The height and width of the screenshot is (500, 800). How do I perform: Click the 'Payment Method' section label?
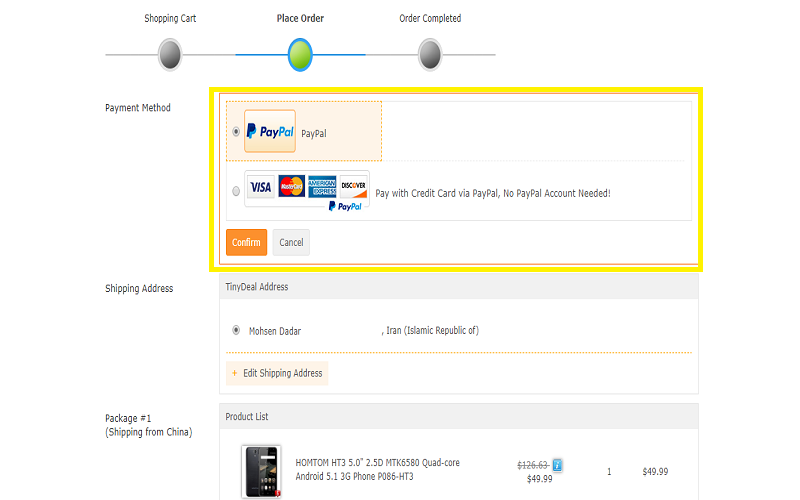click(x=138, y=108)
